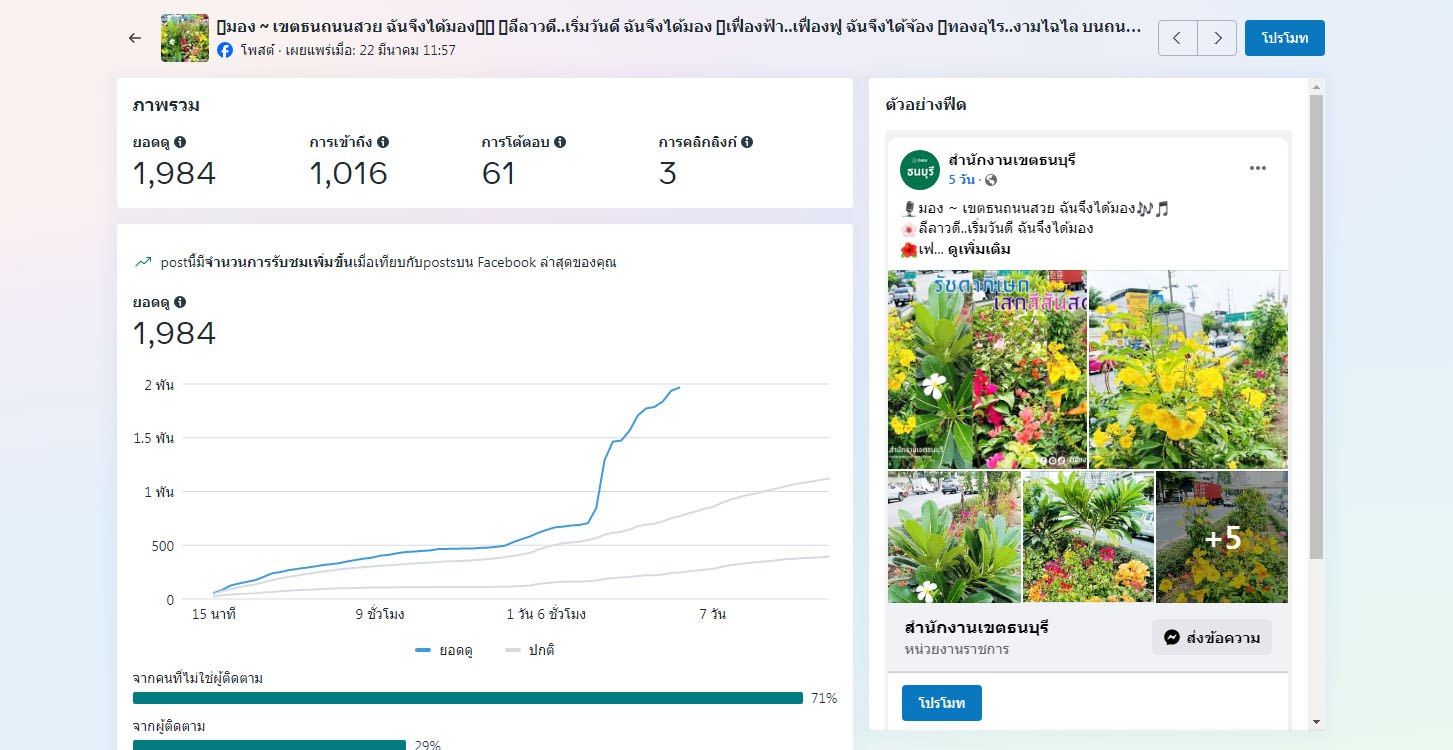Click the จากผู้ติดตาม 29% bar
The height and width of the screenshot is (750, 1453).
click(x=269, y=745)
